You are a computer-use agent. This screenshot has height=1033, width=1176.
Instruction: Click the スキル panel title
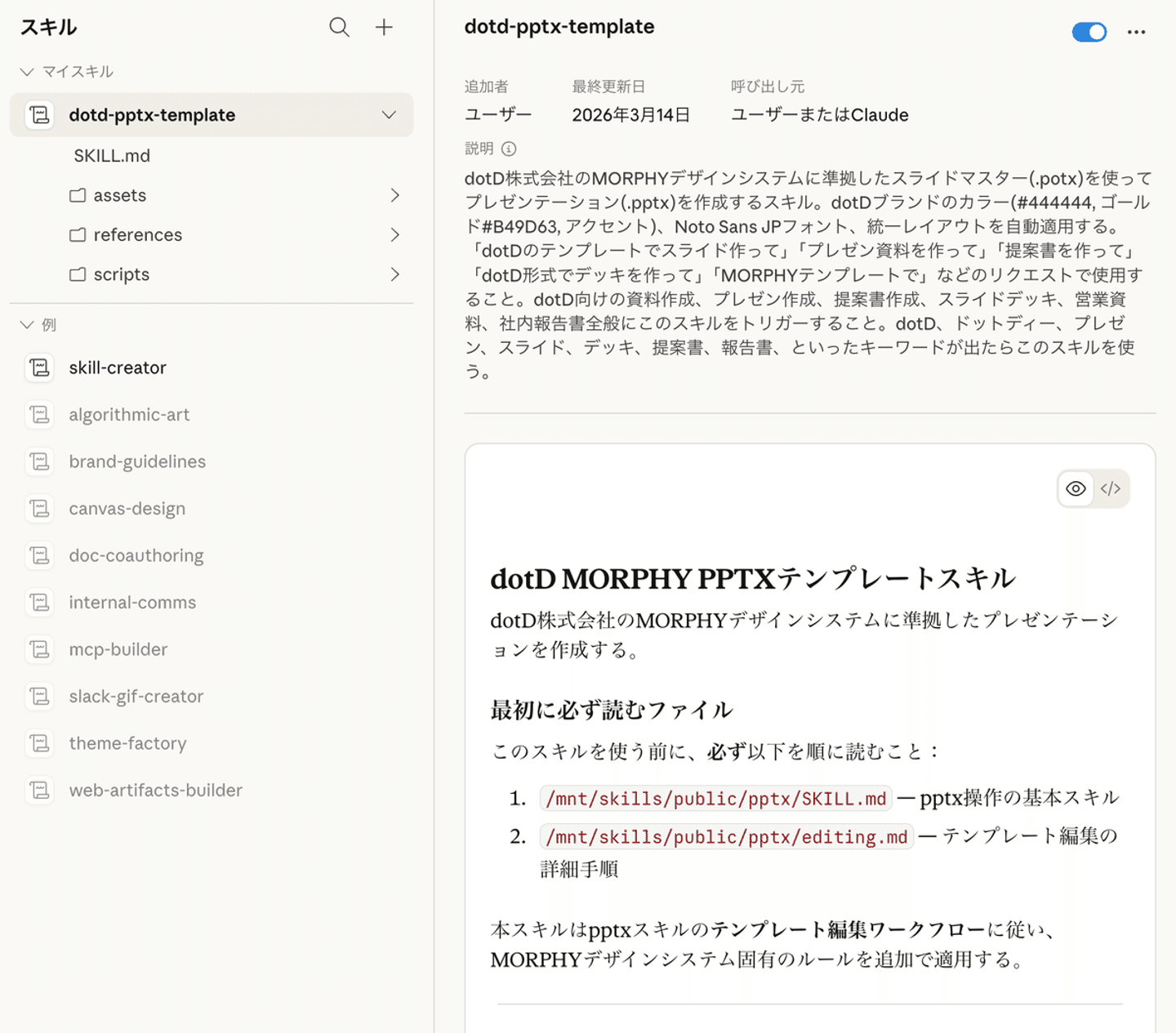pyautogui.click(x=49, y=28)
